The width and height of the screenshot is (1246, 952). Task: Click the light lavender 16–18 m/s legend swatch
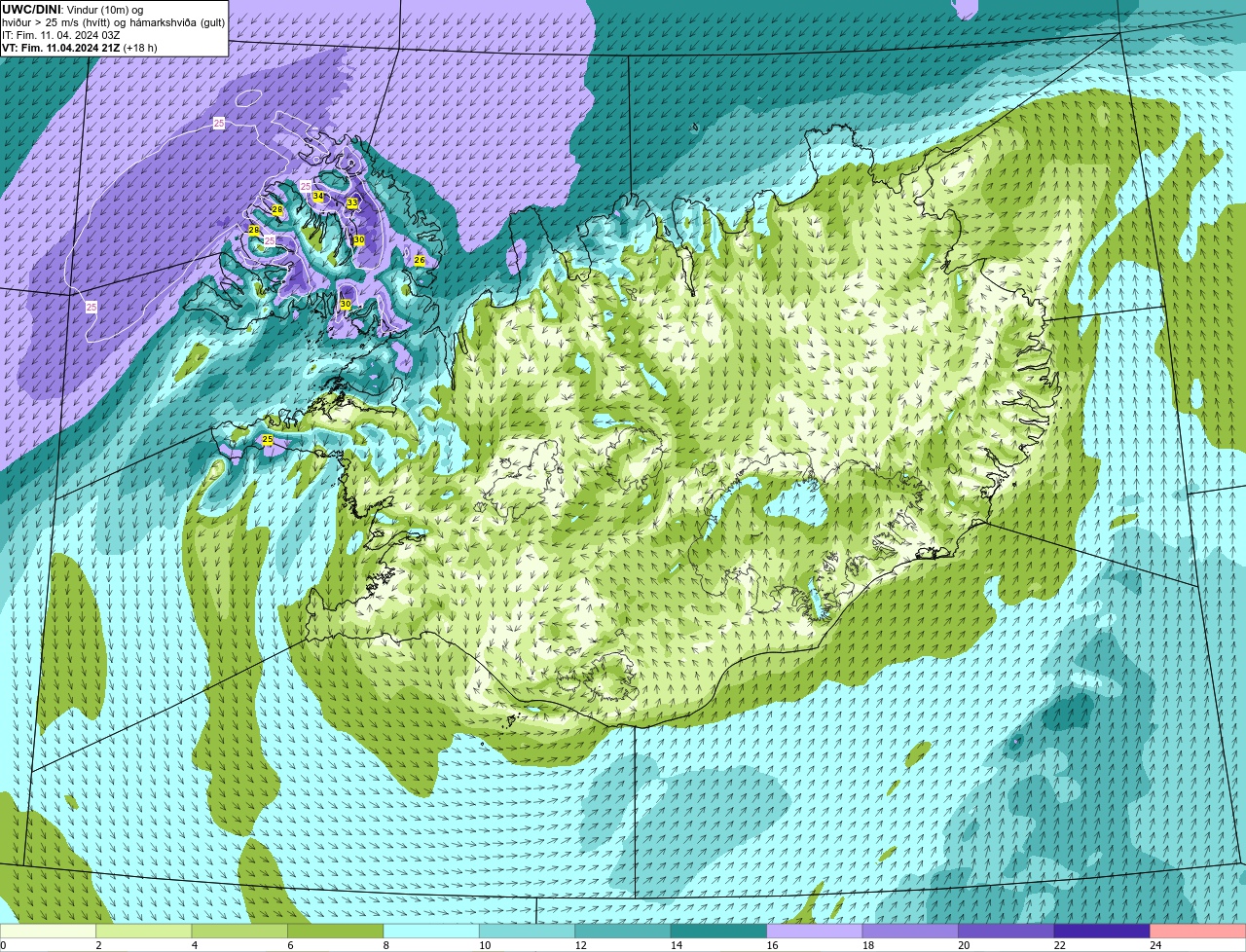(x=817, y=932)
